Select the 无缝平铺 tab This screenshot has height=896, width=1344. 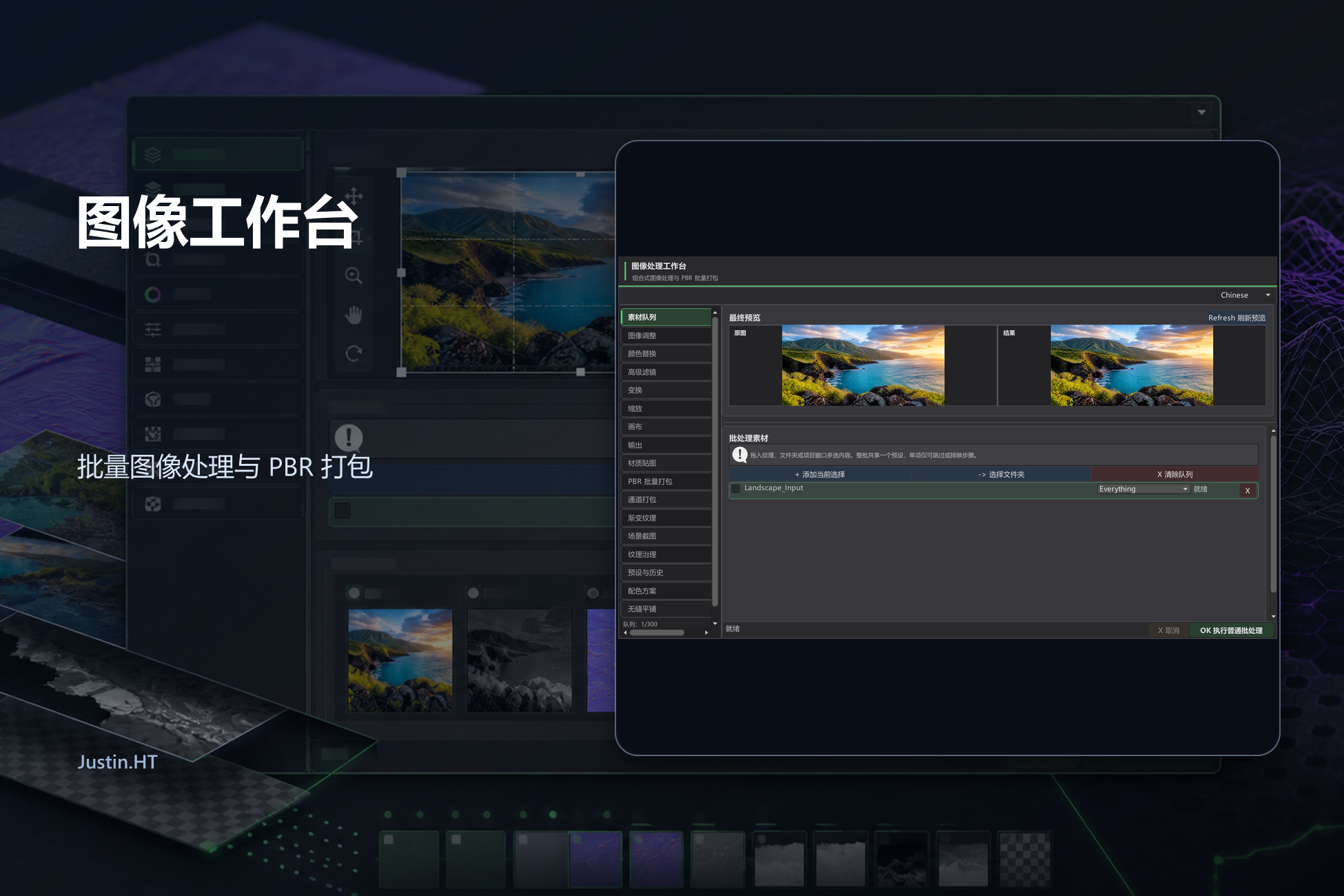[x=666, y=609]
